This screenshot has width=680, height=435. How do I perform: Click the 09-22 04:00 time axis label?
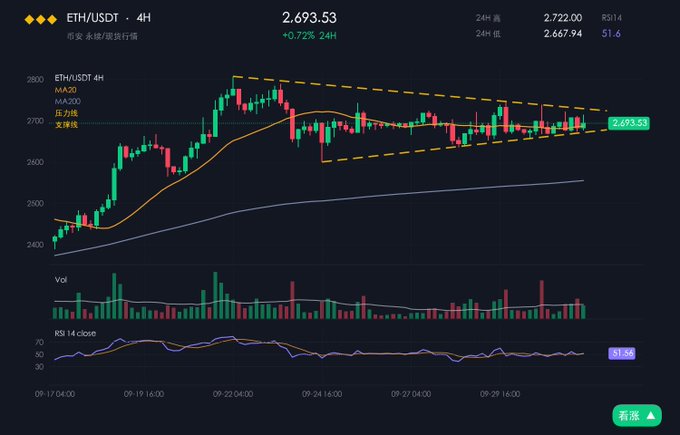(233, 394)
